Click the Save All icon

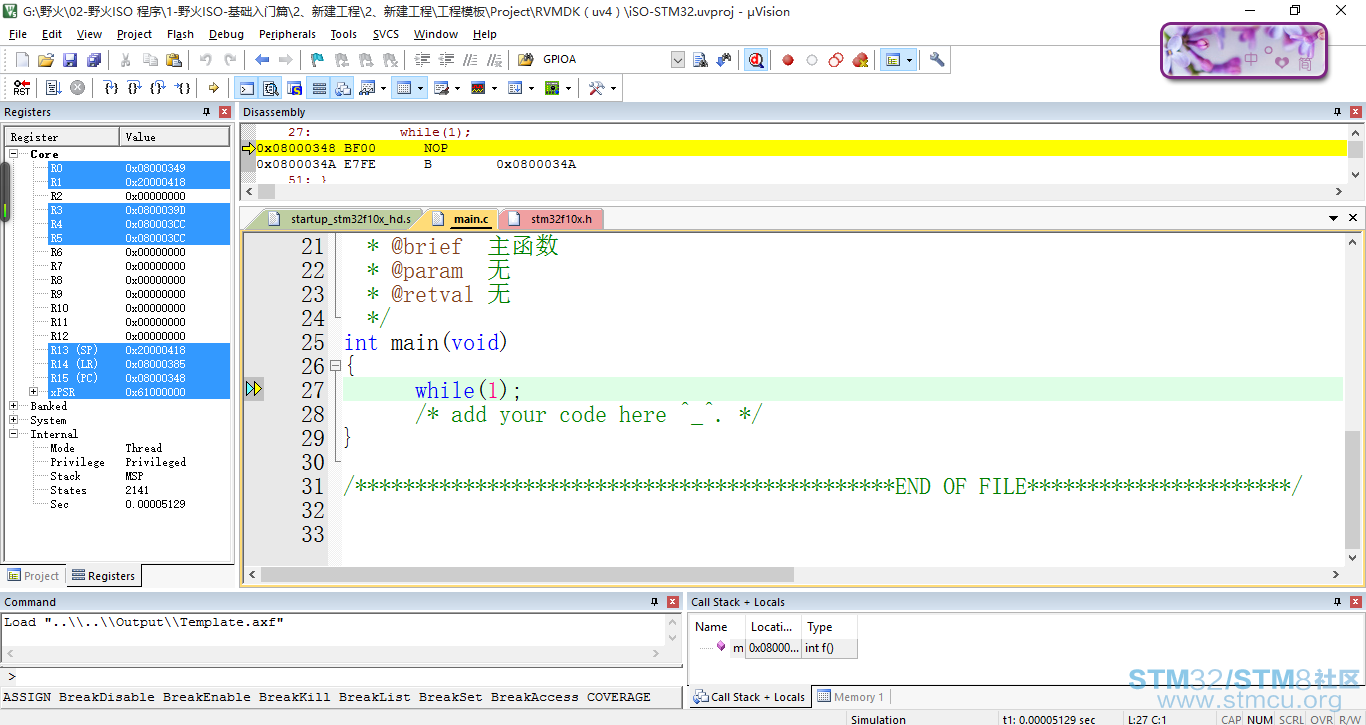point(92,60)
